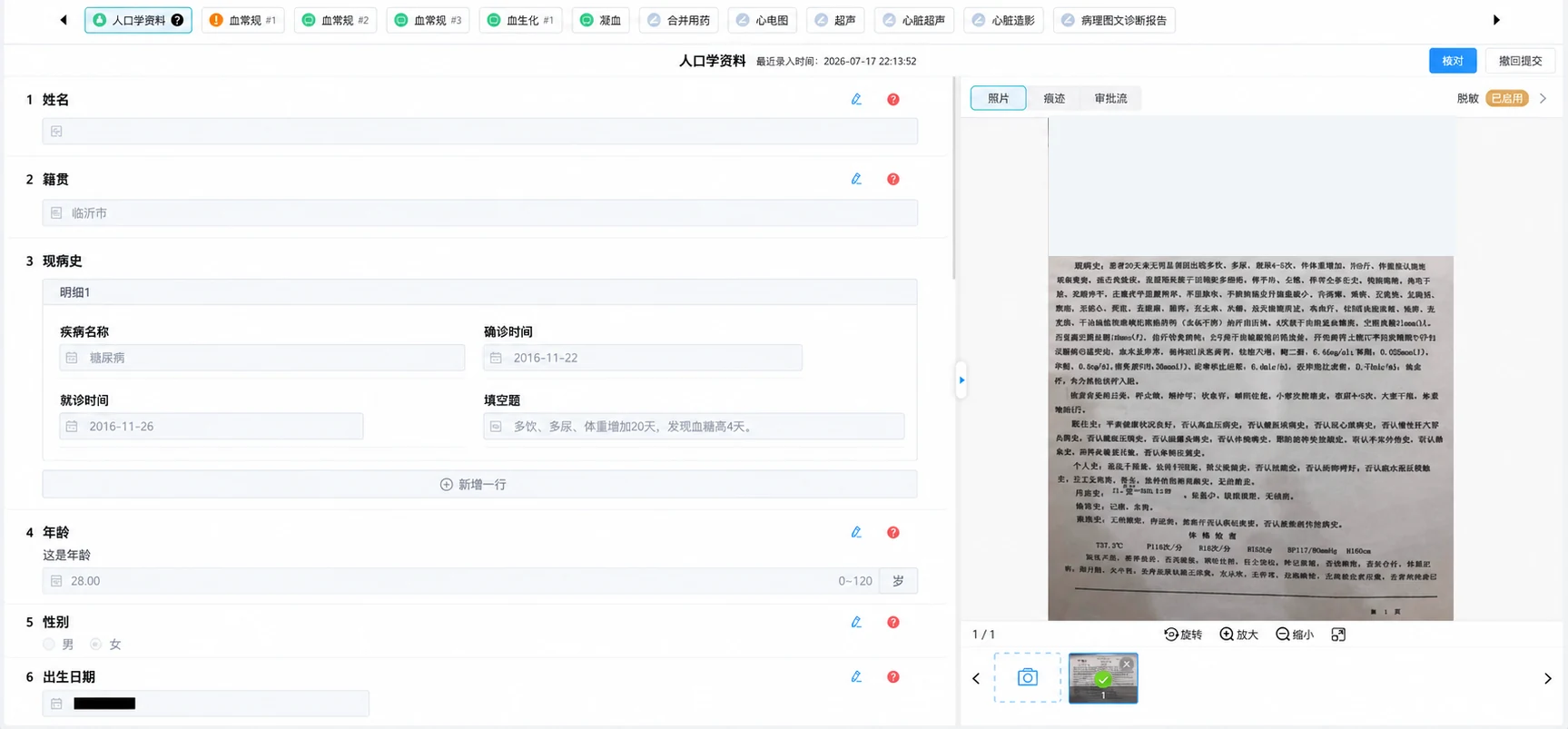Remove thumbnail 1 with its X
The height and width of the screenshot is (729, 1568).
click(x=1127, y=664)
